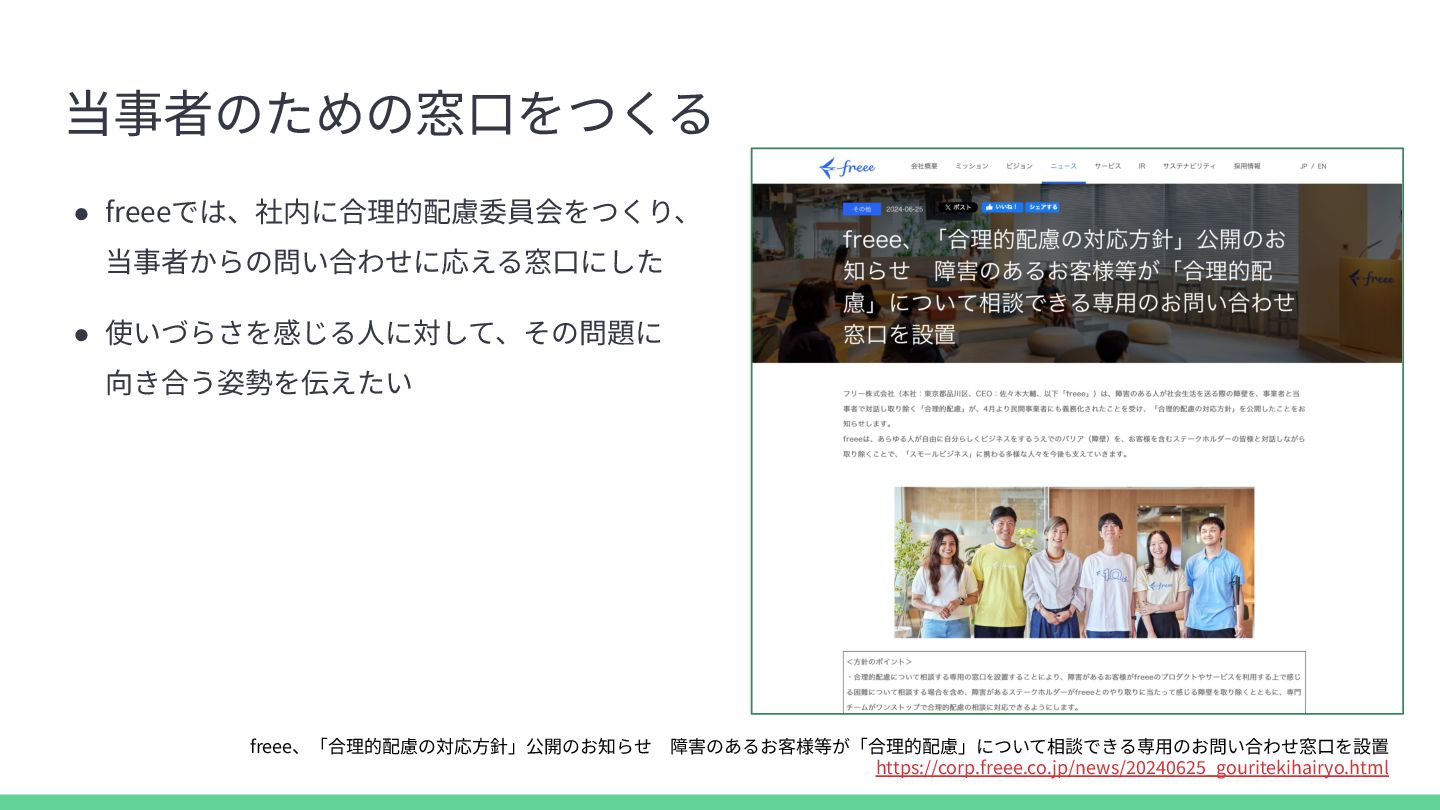Open the ミッション menu item
1440x810 pixels.
[x=971, y=166]
